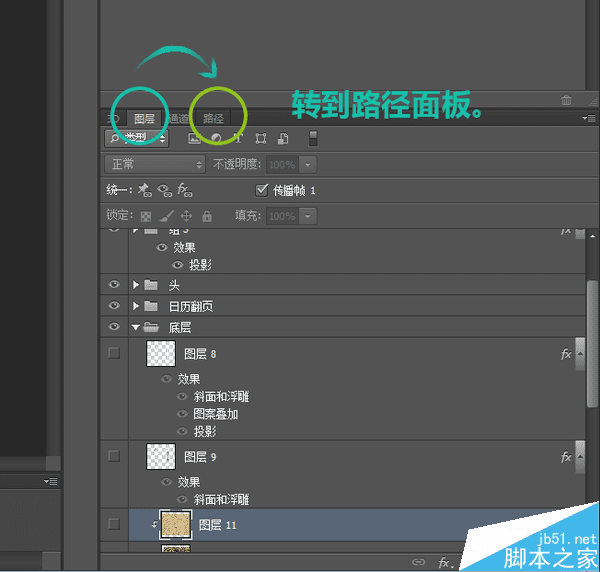Show 图层 9 via its visibility box
Screen dimensions: 600x572
click(x=114, y=456)
